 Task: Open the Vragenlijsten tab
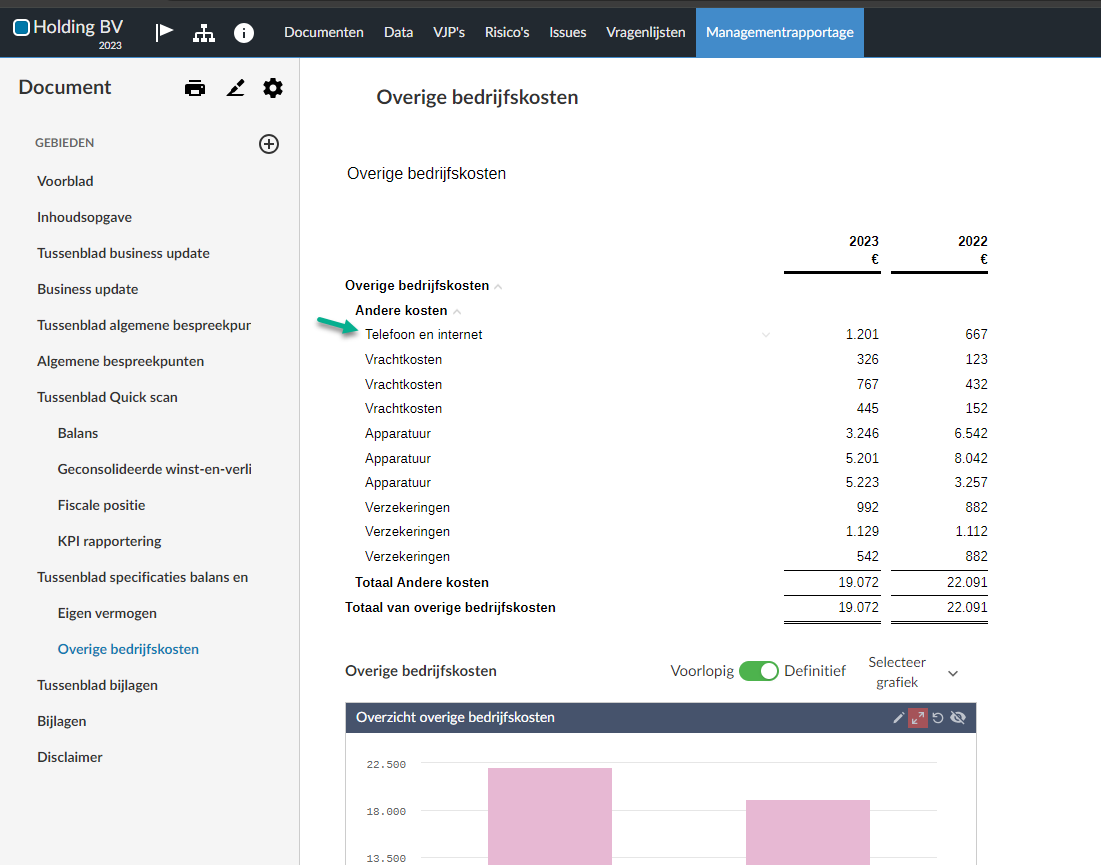click(x=645, y=32)
